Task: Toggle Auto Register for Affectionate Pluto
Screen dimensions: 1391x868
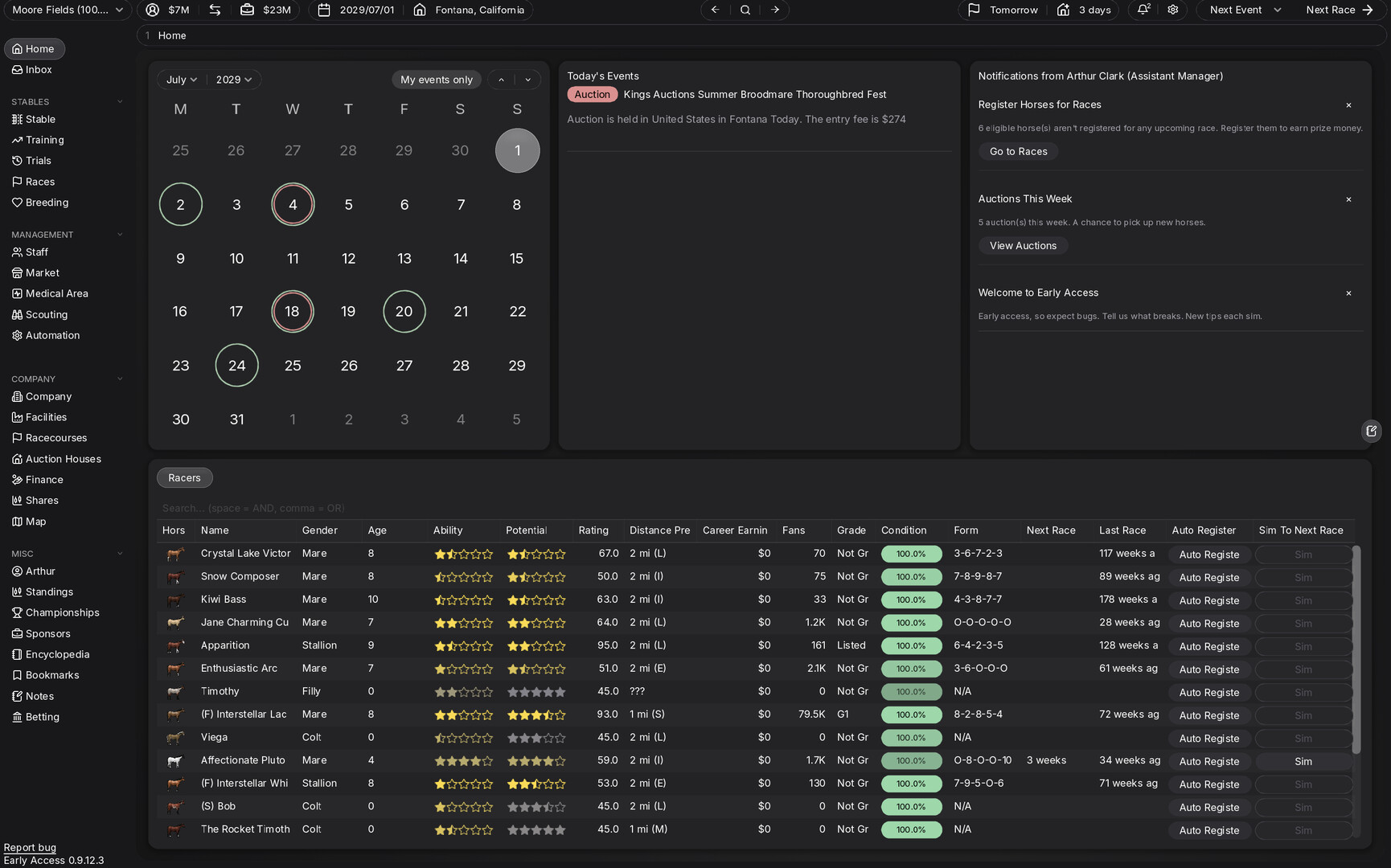Action: pos(1208,761)
